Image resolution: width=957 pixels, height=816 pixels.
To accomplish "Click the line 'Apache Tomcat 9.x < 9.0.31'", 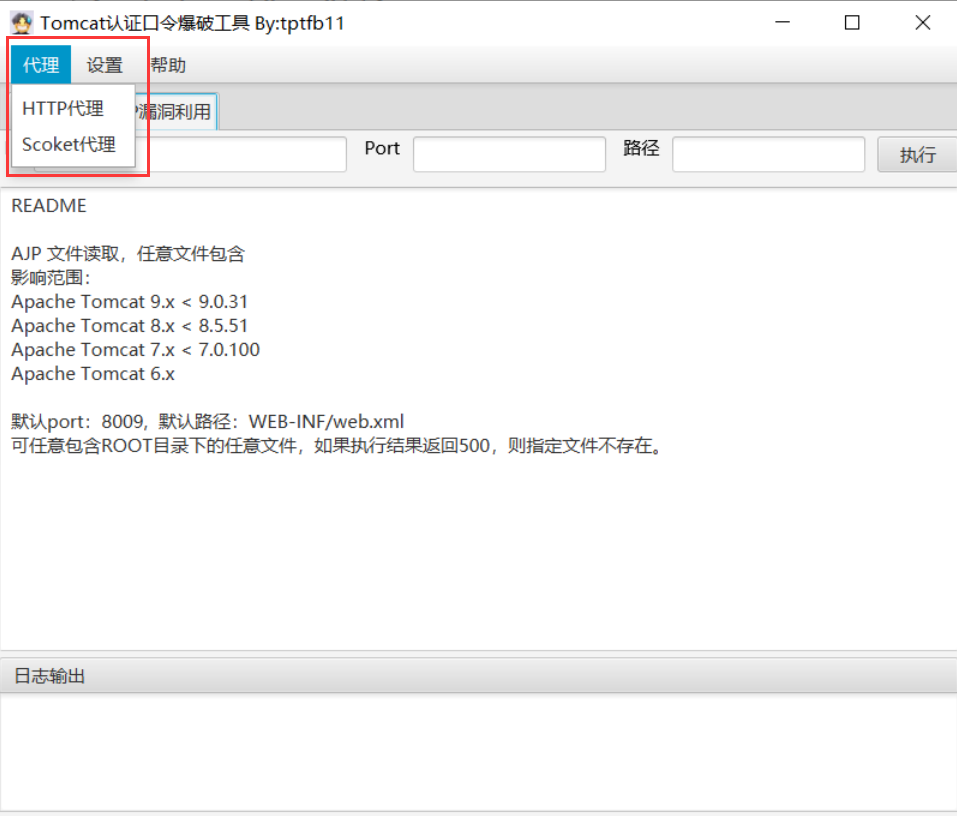I will tap(129, 301).
